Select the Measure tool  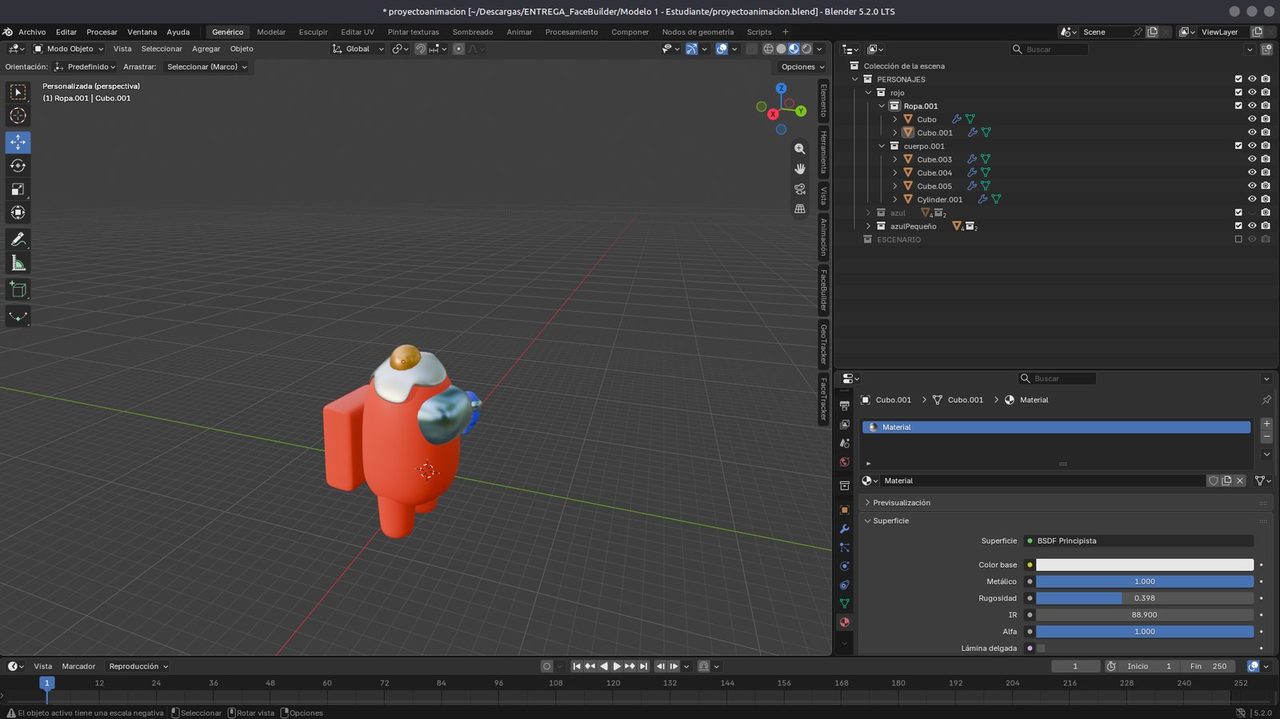[18, 263]
